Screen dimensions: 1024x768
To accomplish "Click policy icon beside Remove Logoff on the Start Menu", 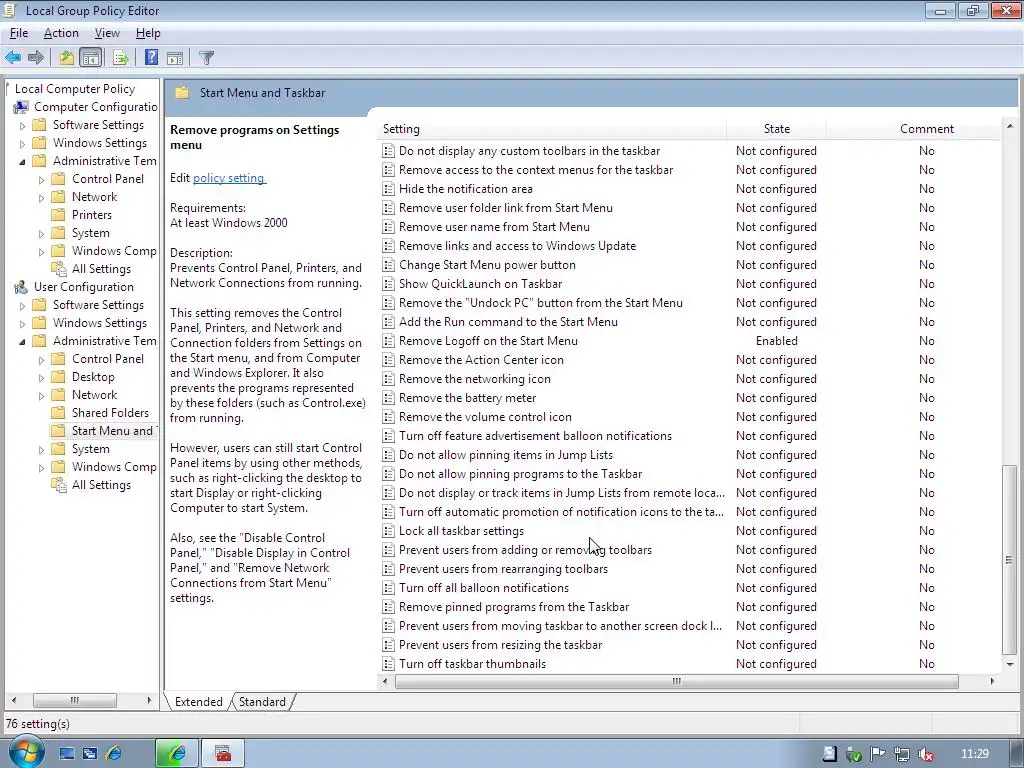I will point(388,341).
